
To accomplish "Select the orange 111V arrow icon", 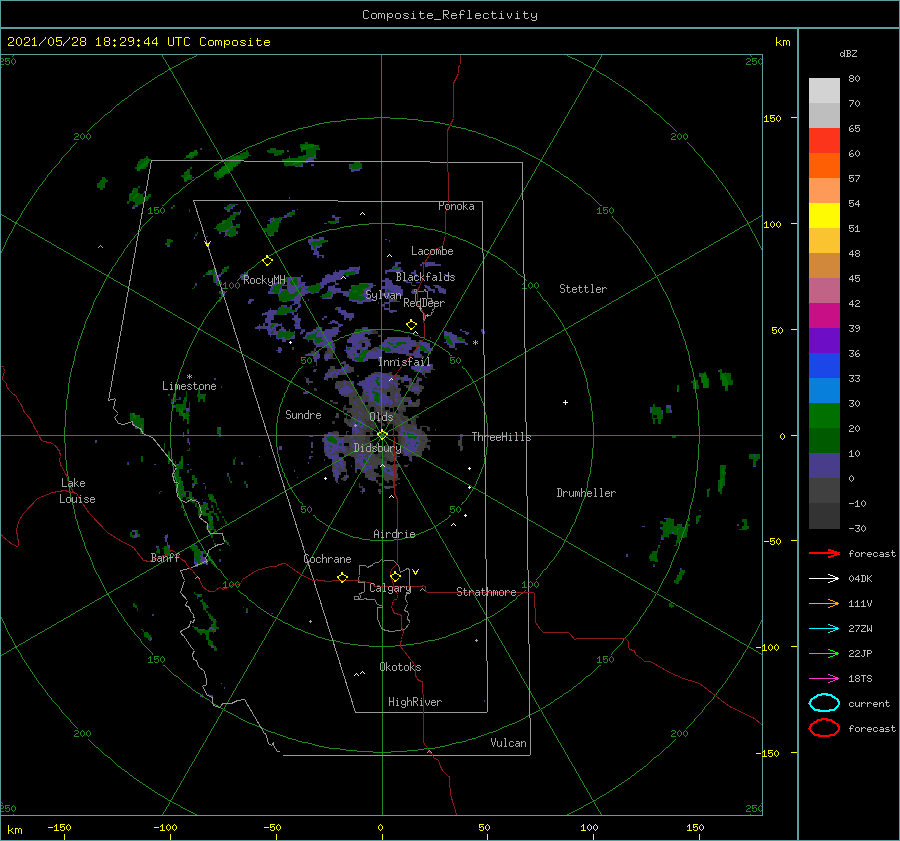I will click(x=824, y=603).
